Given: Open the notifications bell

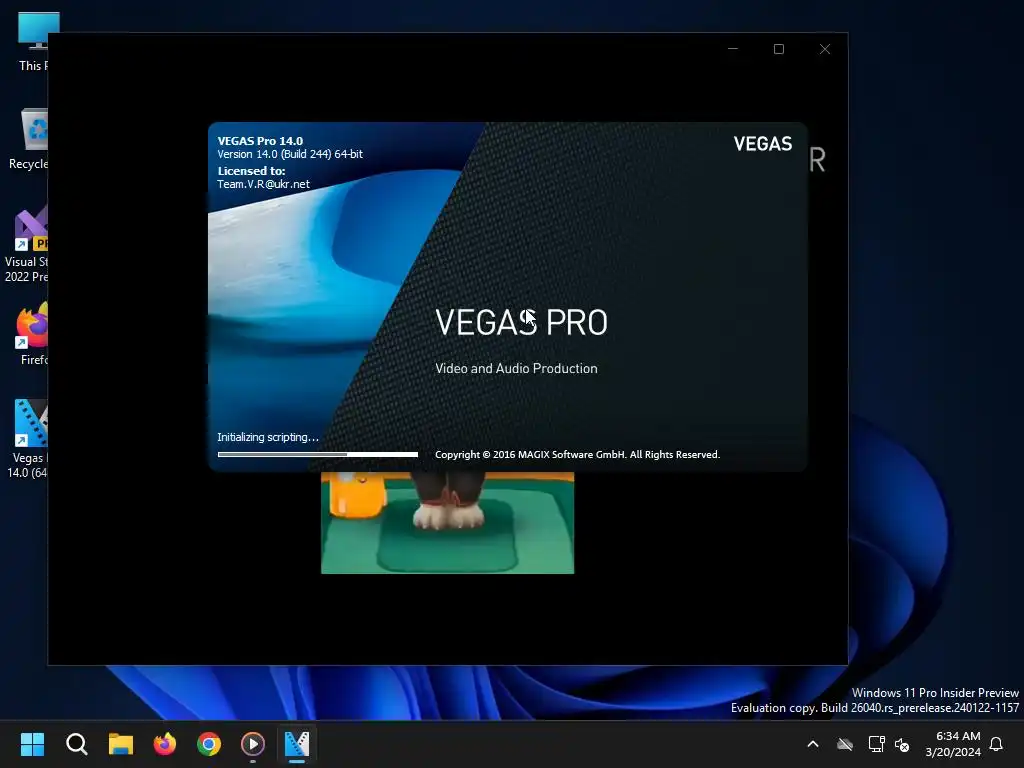Looking at the screenshot, I should pyautogui.click(x=996, y=744).
